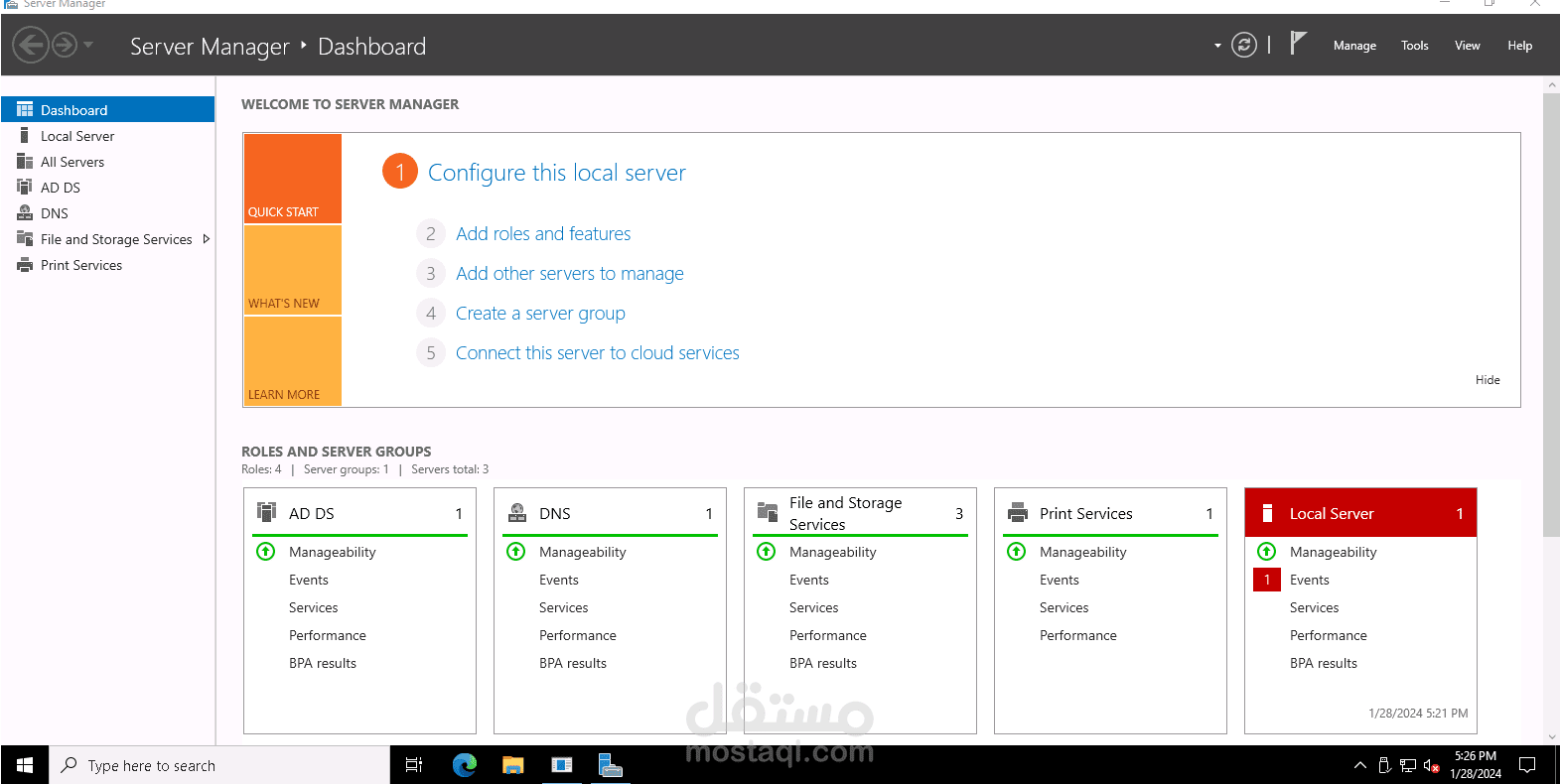1560x784 pixels.
Task: Open the red Local Server tile header
Action: tap(1360, 513)
